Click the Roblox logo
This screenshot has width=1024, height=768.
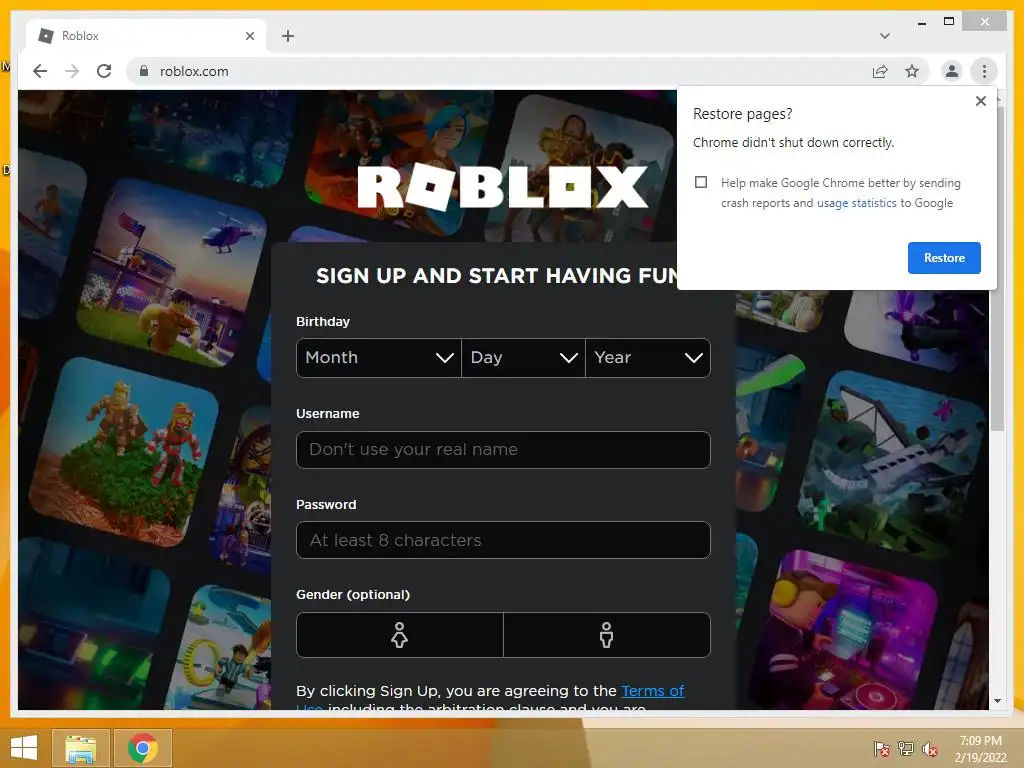coord(502,187)
